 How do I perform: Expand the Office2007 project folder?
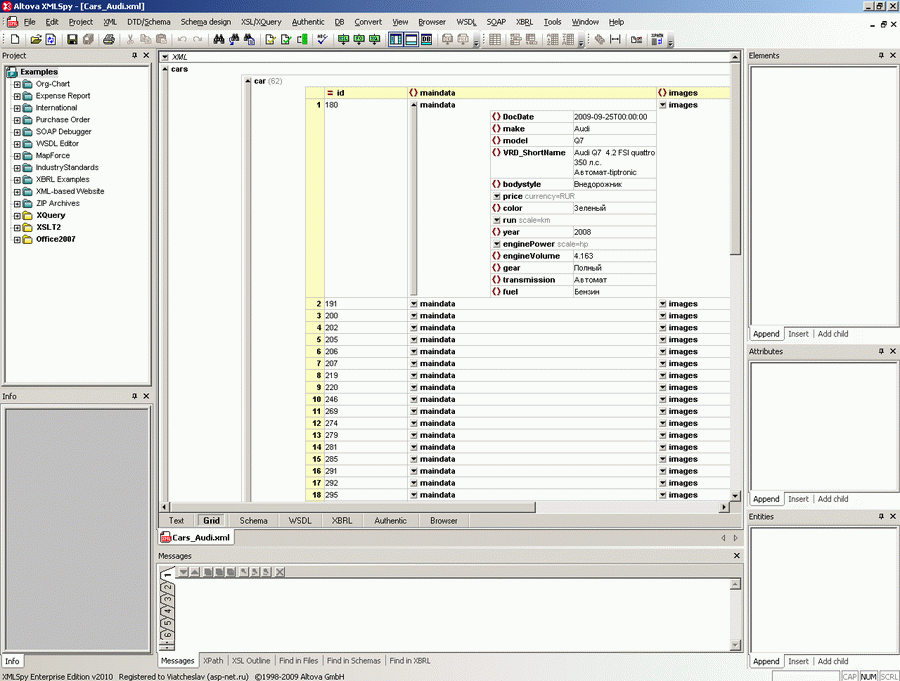click(x=17, y=239)
